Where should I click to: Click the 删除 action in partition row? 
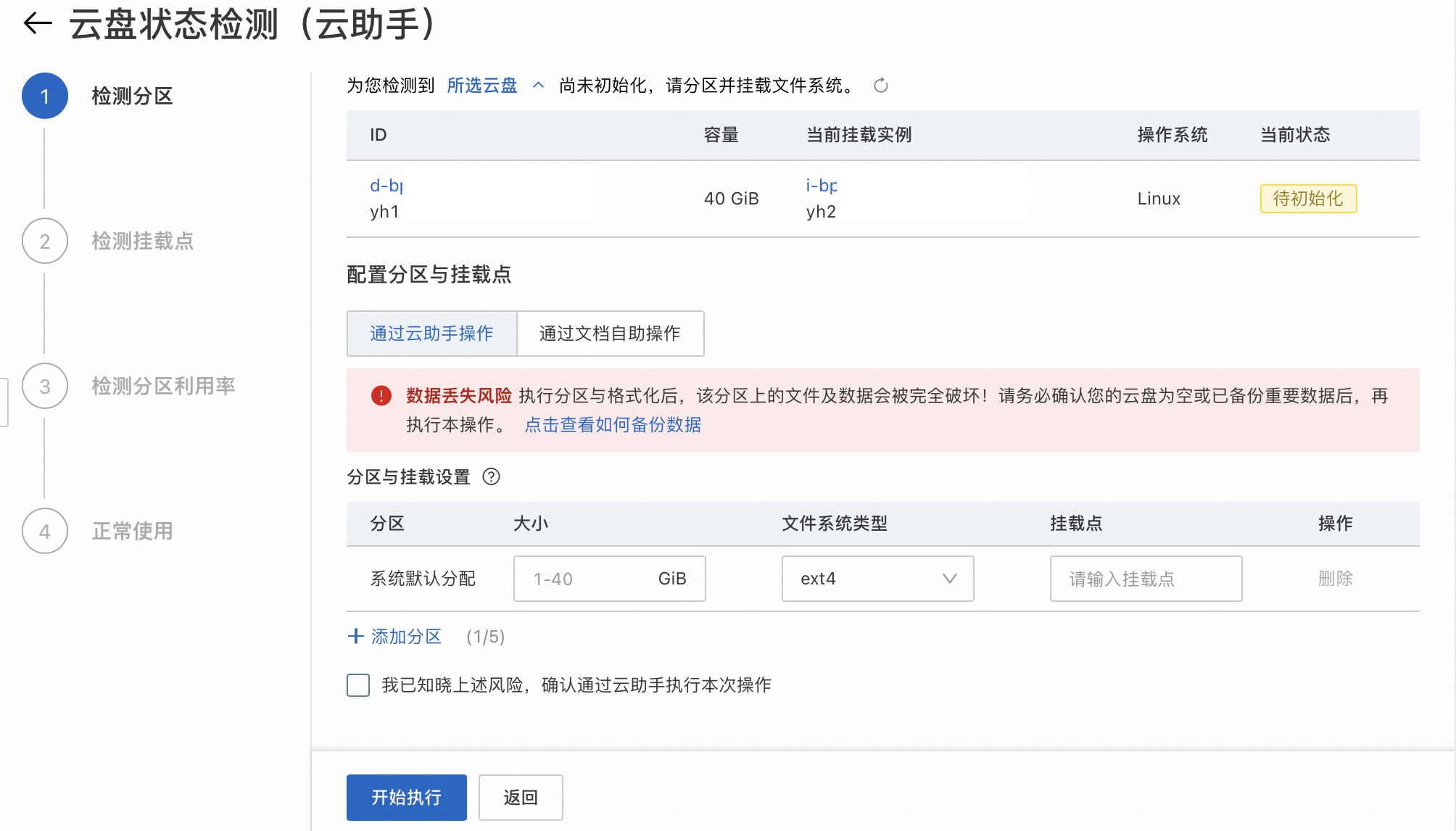pyautogui.click(x=1336, y=578)
